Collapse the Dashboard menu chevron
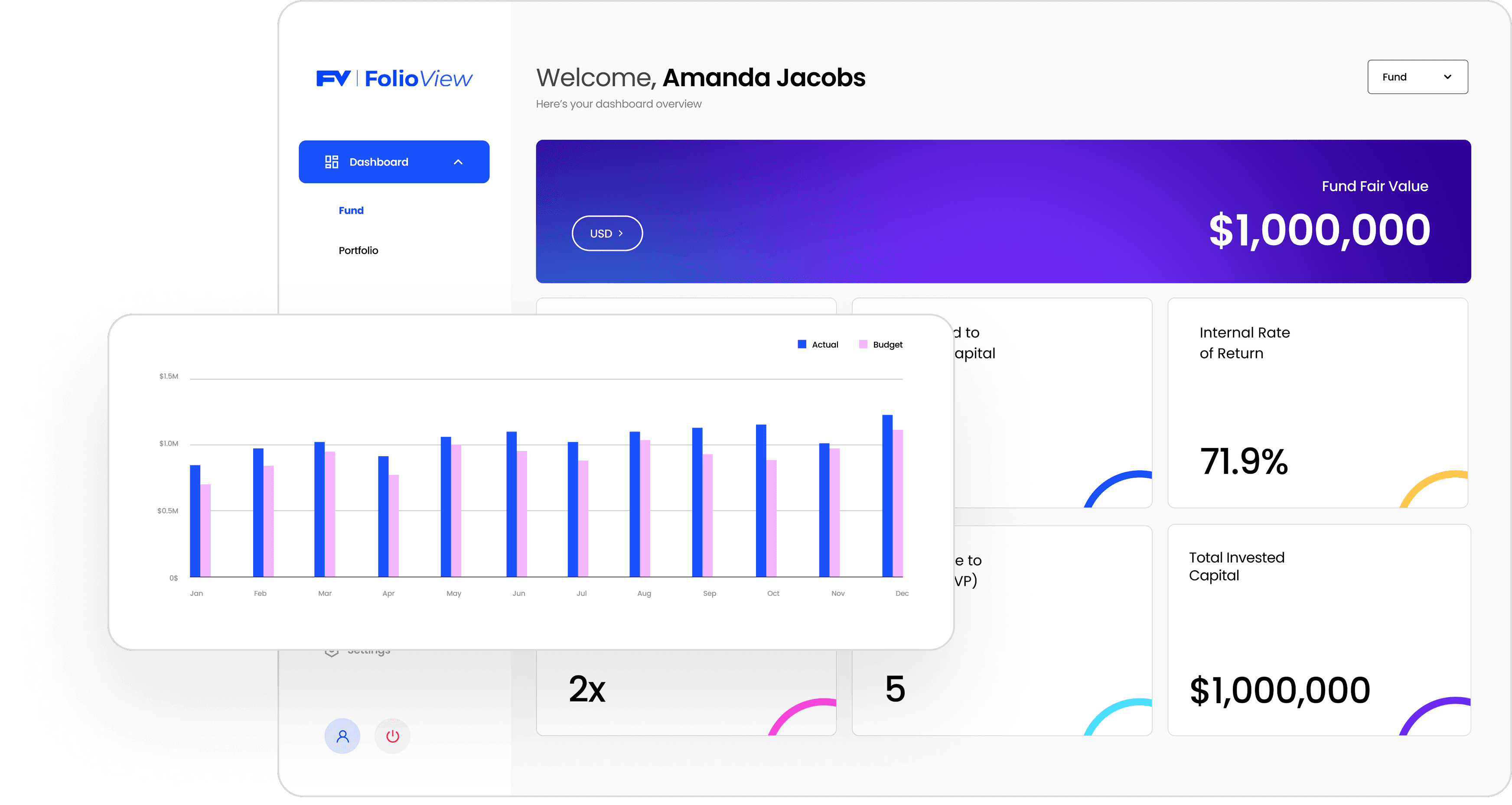Screen dimensions: 1512x805 (458, 162)
